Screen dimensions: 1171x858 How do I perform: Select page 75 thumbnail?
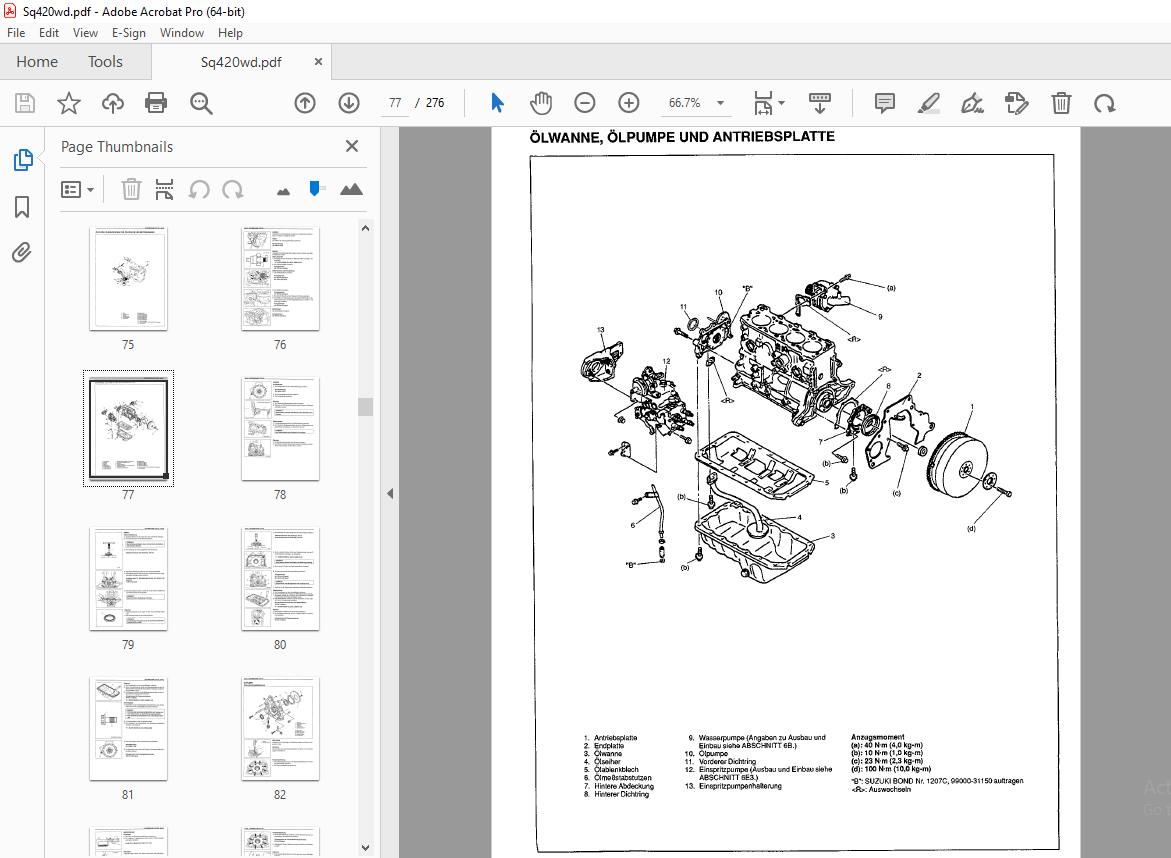[128, 279]
